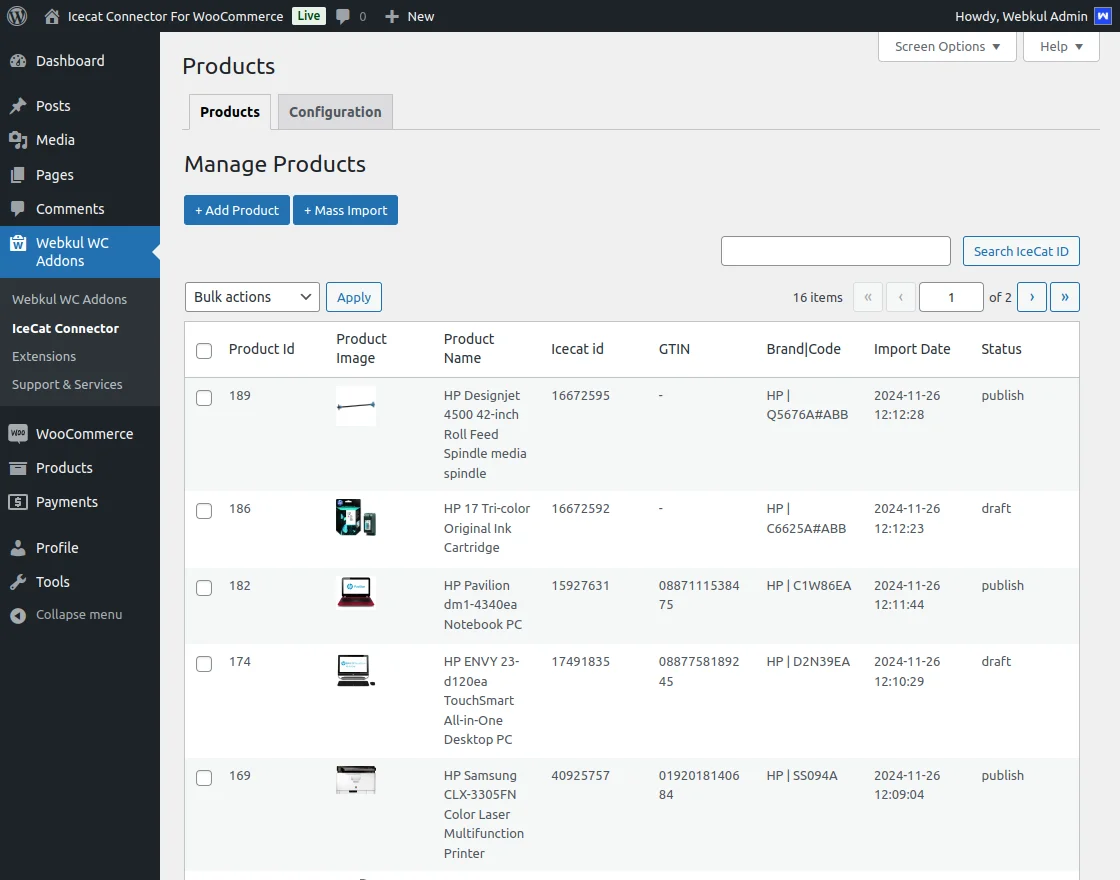The width and height of the screenshot is (1120, 880).
Task: Open the Webkul WC Addons plugin icon
Action: click(x=20, y=243)
